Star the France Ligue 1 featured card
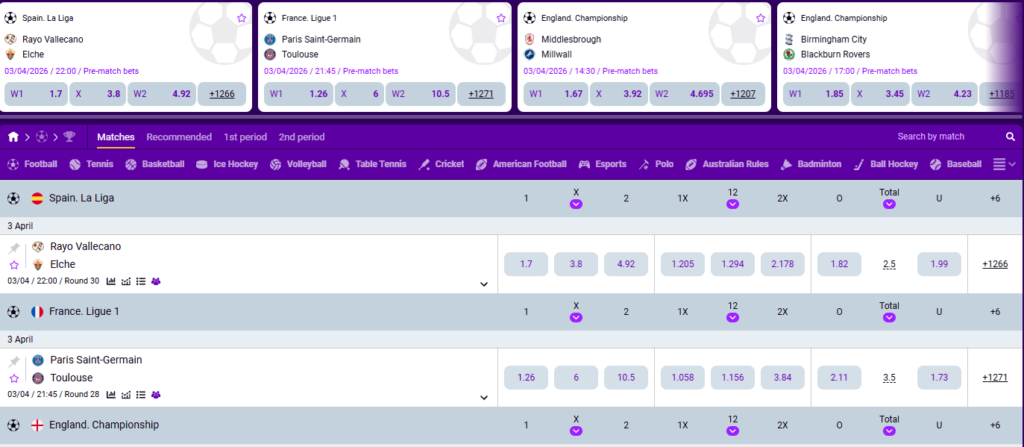The height and width of the screenshot is (447, 1024). click(x=501, y=18)
